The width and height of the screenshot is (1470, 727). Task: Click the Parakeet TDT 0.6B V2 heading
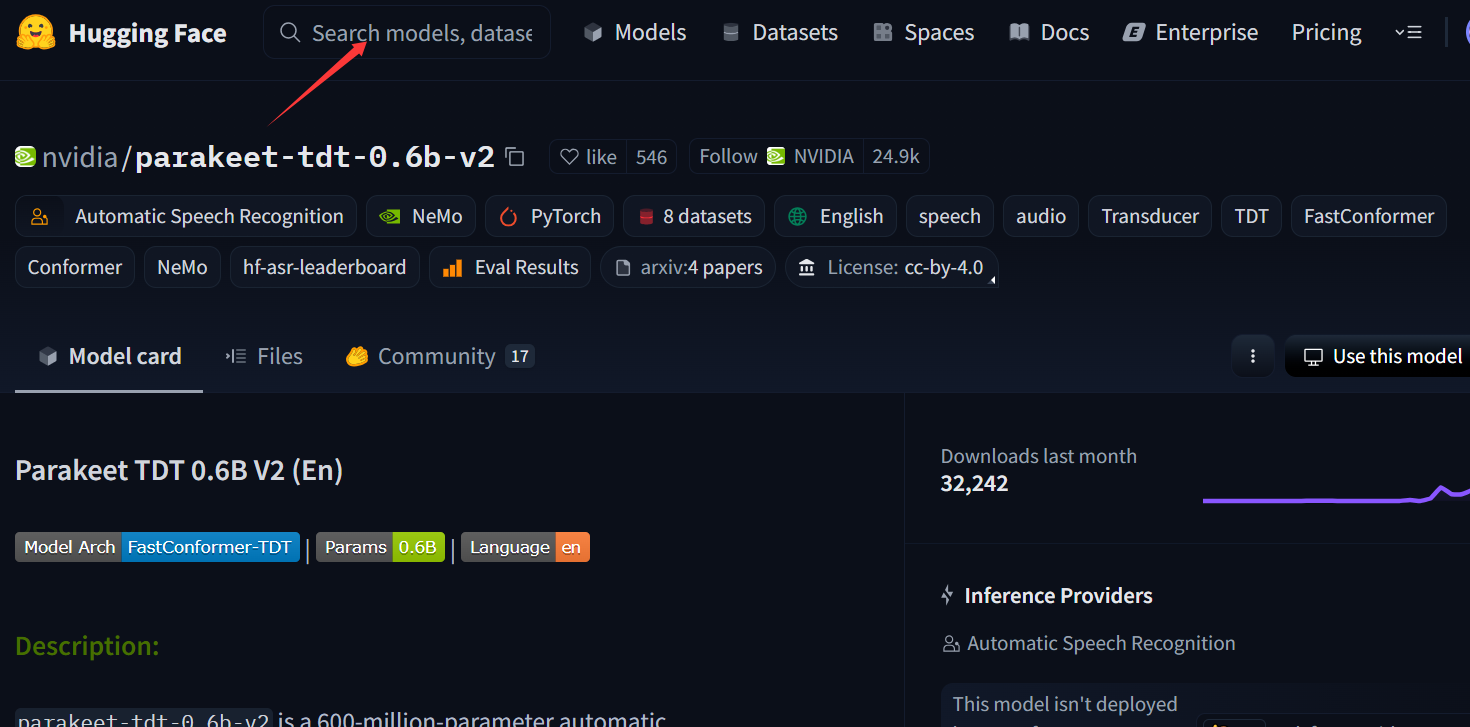[179, 470]
